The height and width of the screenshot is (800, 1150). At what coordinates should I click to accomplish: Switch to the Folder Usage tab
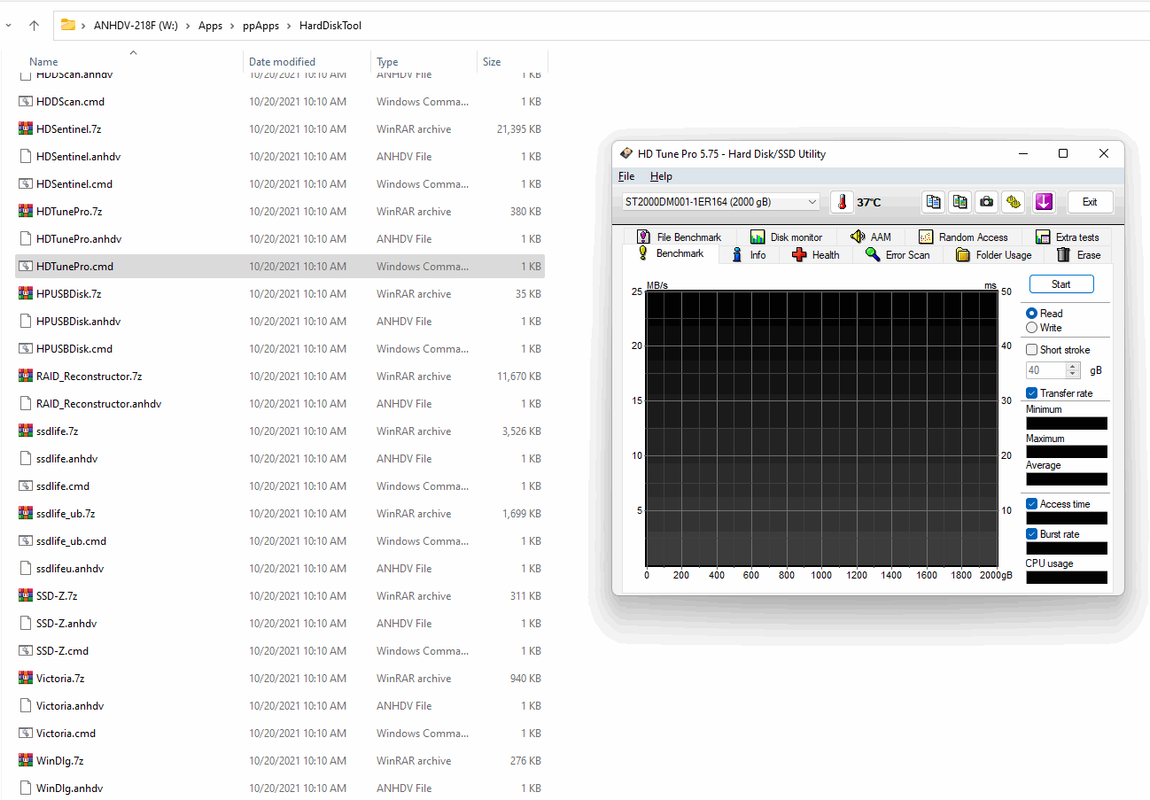point(994,254)
